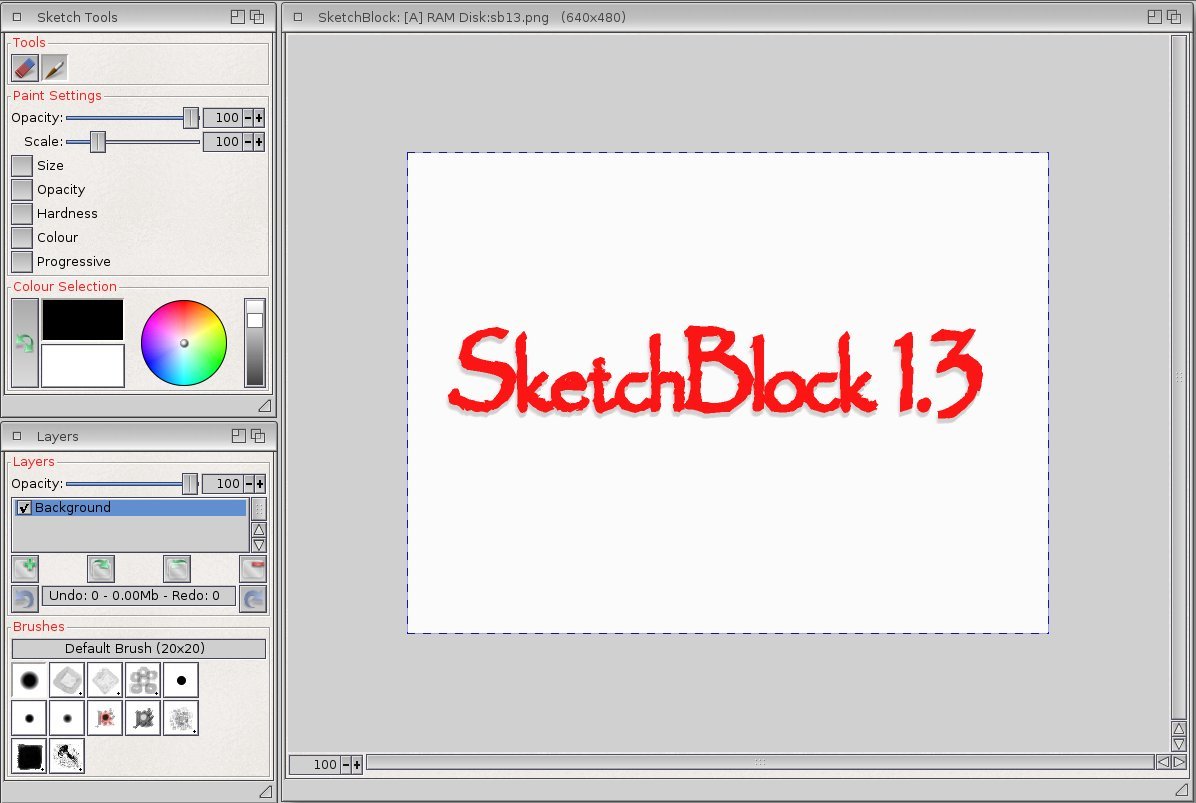Screen dimensions: 1196x803
Task: Click the blue Undo arrow icon
Action: point(25,598)
